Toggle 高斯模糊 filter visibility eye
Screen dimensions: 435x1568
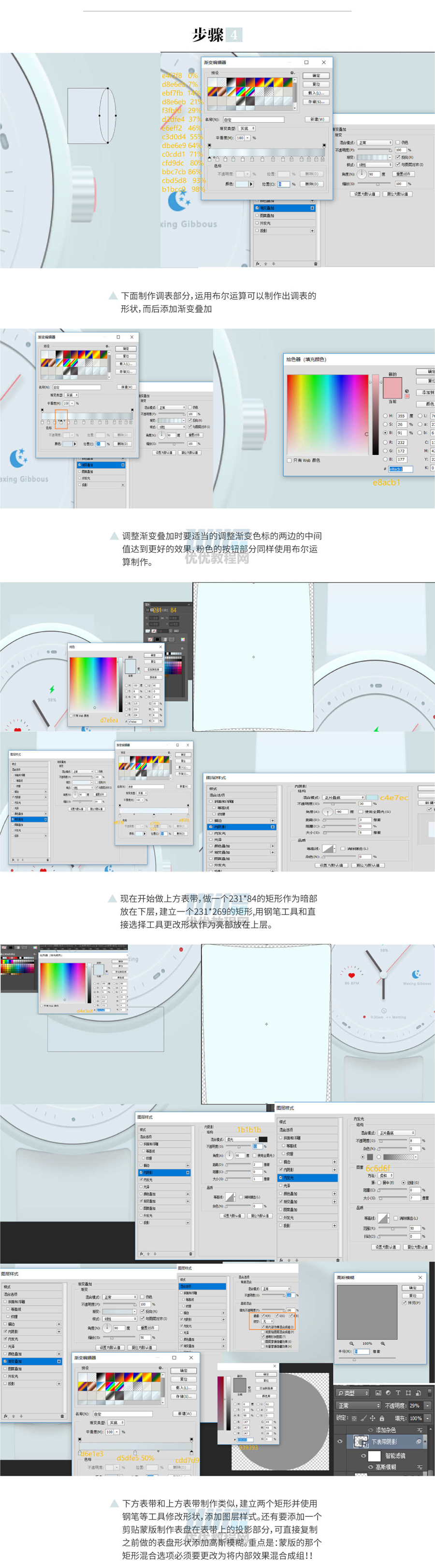click(370, 1467)
